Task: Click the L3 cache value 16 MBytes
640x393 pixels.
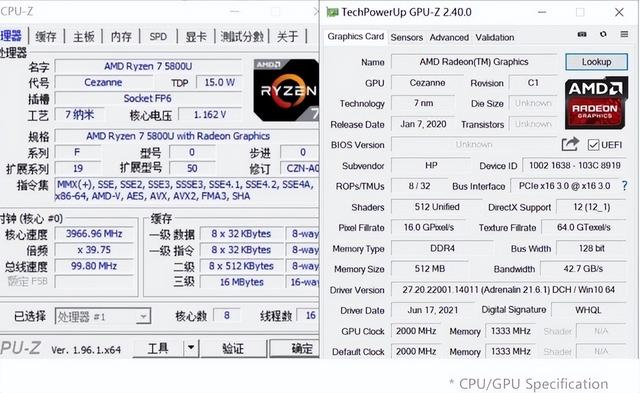Action: 242,282
